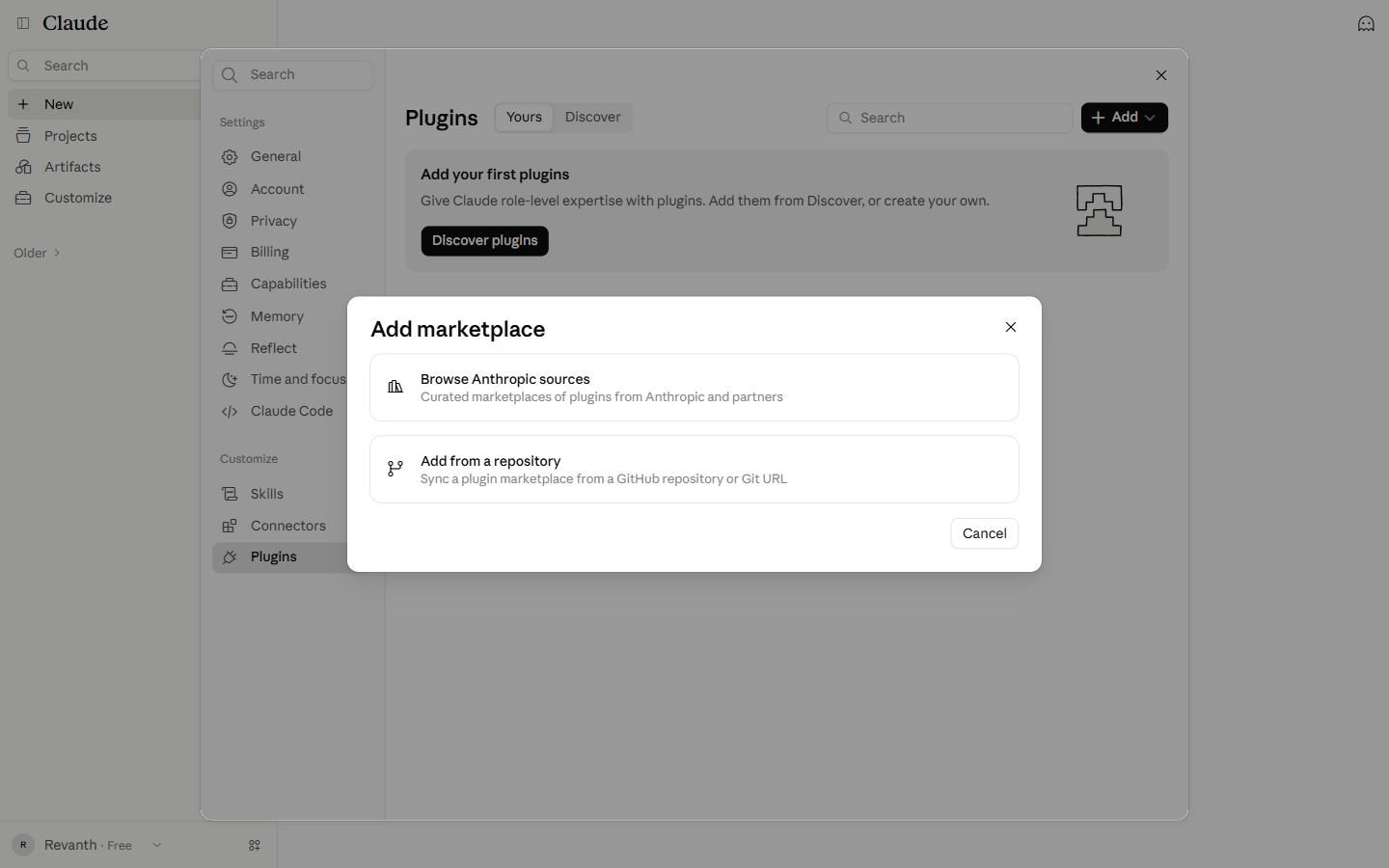This screenshot has width=1389, height=868.
Task: Focus the Plugins search field
Action: tap(950, 118)
